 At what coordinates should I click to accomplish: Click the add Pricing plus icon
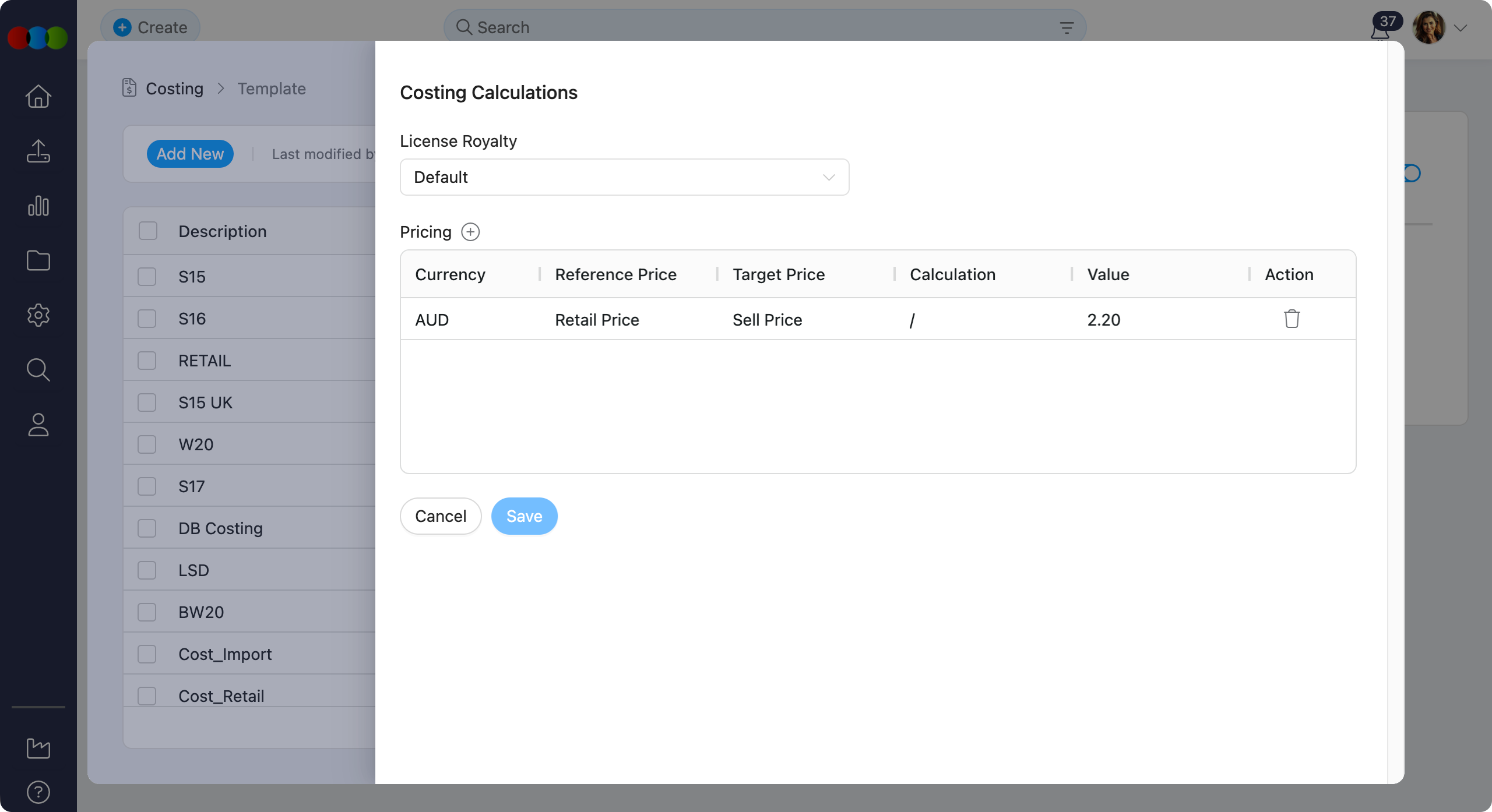pyautogui.click(x=470, y=232)
